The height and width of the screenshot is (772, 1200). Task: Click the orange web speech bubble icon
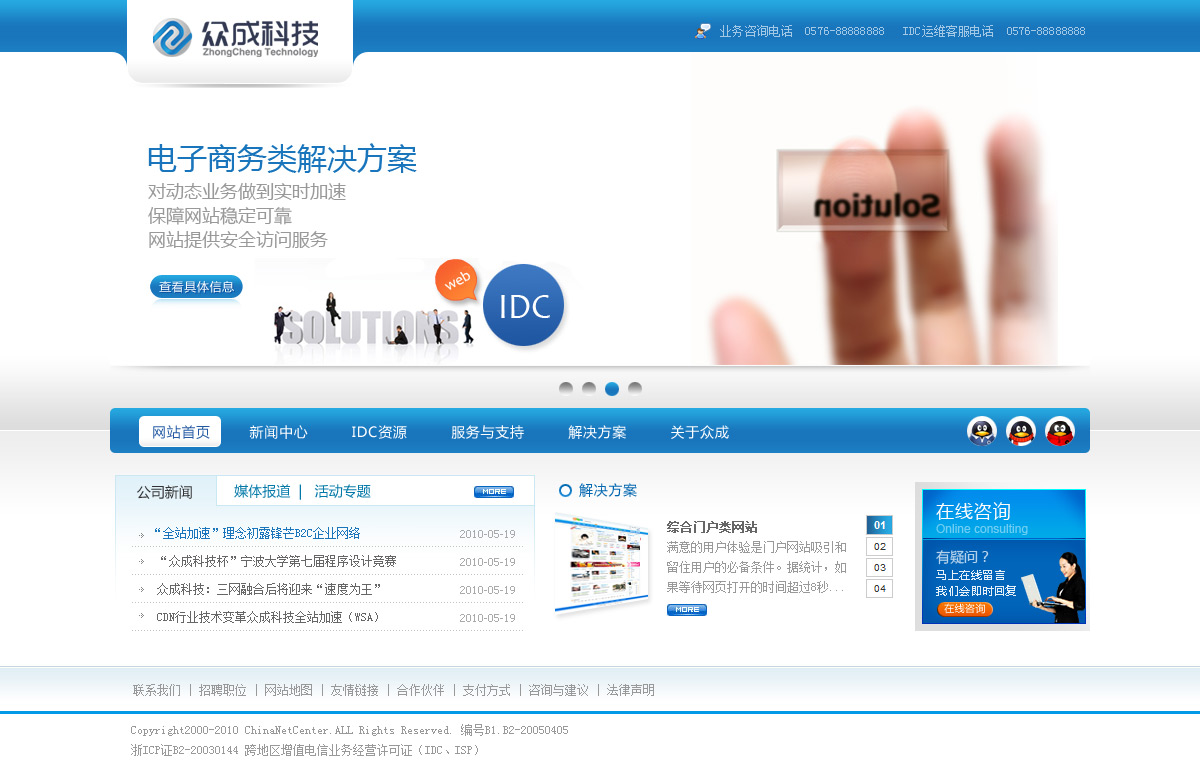tap(457, 281)
